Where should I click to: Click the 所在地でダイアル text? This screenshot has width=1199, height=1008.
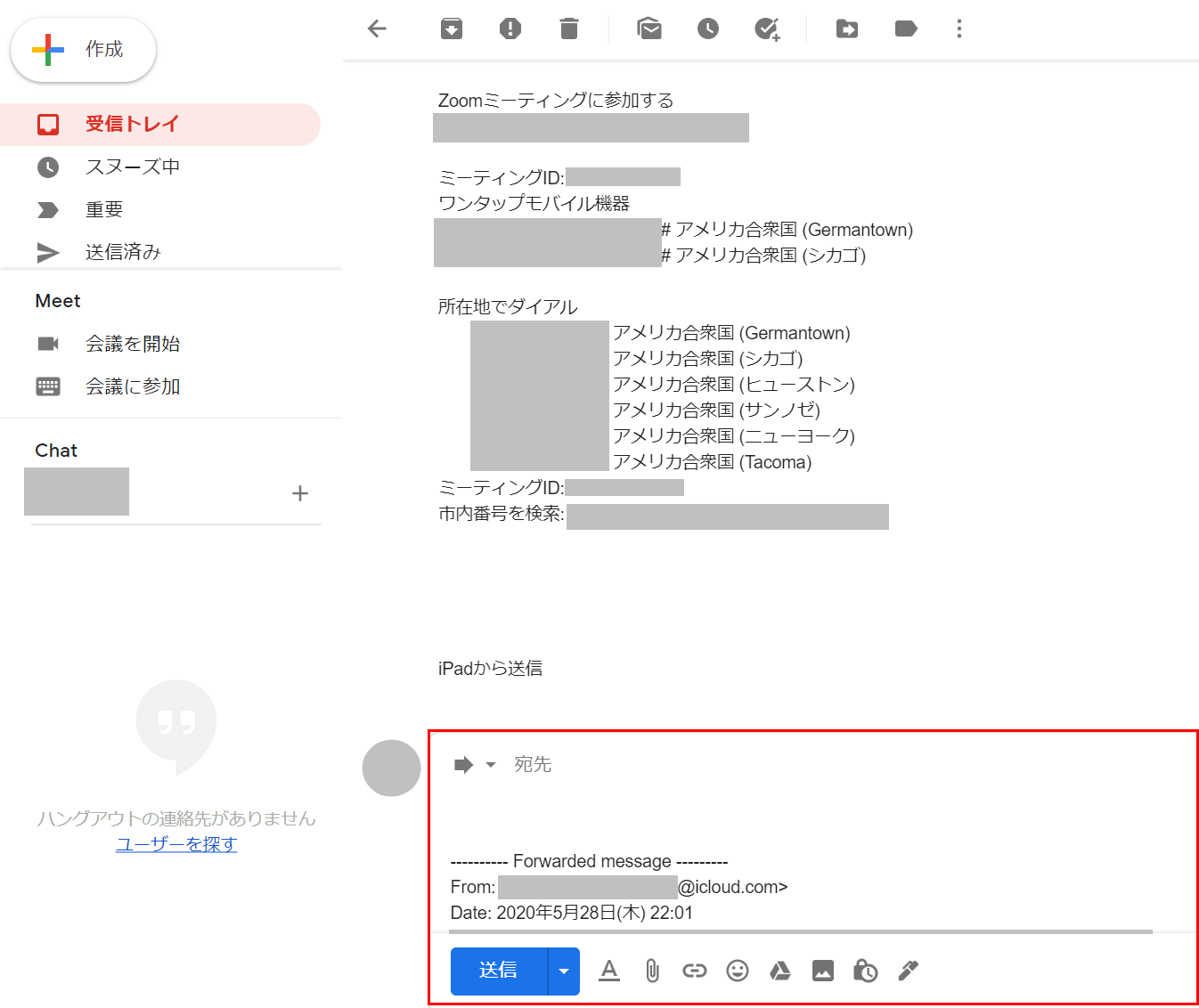(508, 307)
